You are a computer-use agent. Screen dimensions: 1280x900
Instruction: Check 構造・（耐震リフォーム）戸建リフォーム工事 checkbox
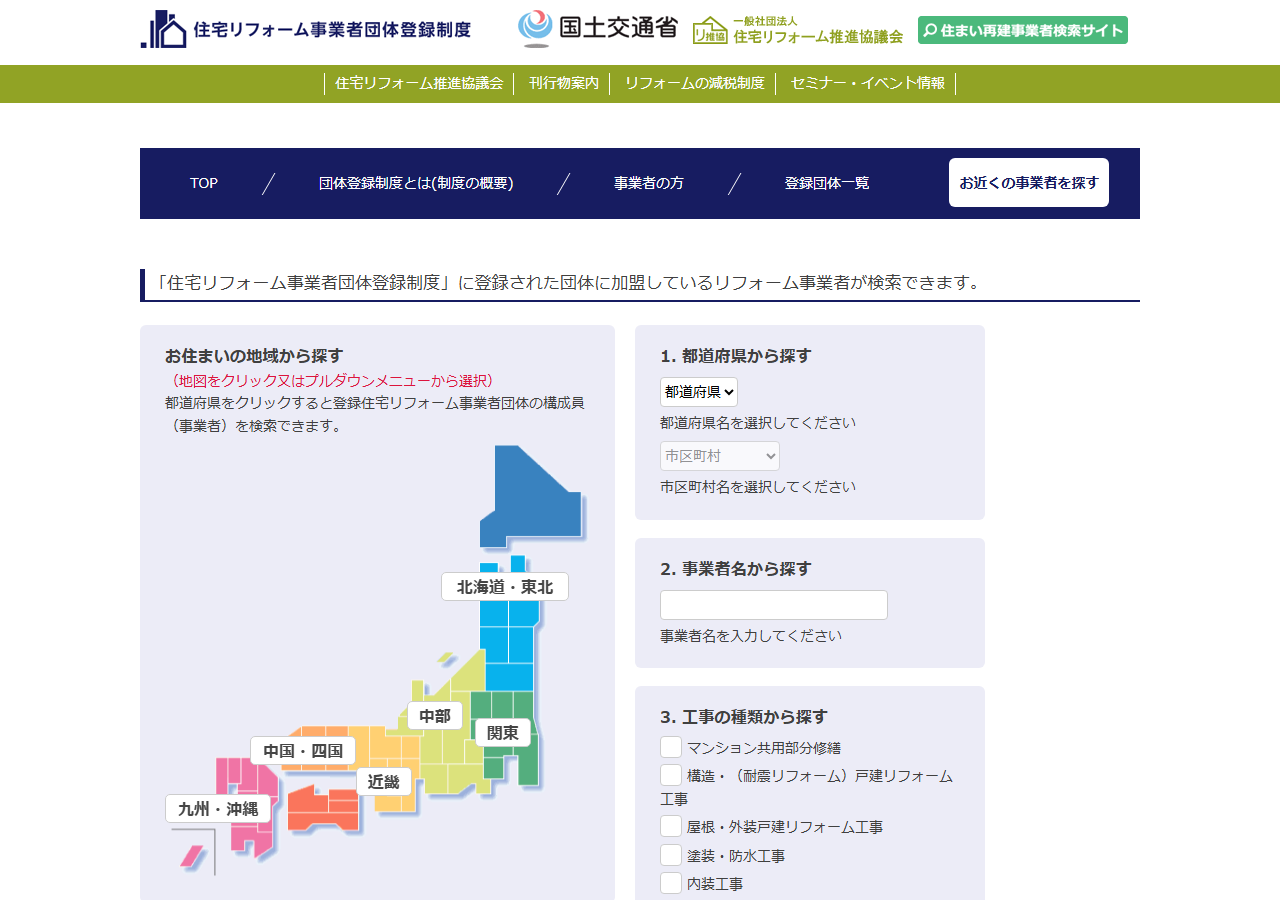click(671, 775)
